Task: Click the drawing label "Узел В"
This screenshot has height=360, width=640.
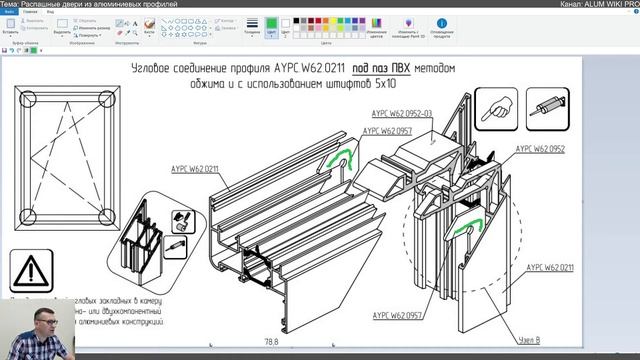Action: (529, 340)
